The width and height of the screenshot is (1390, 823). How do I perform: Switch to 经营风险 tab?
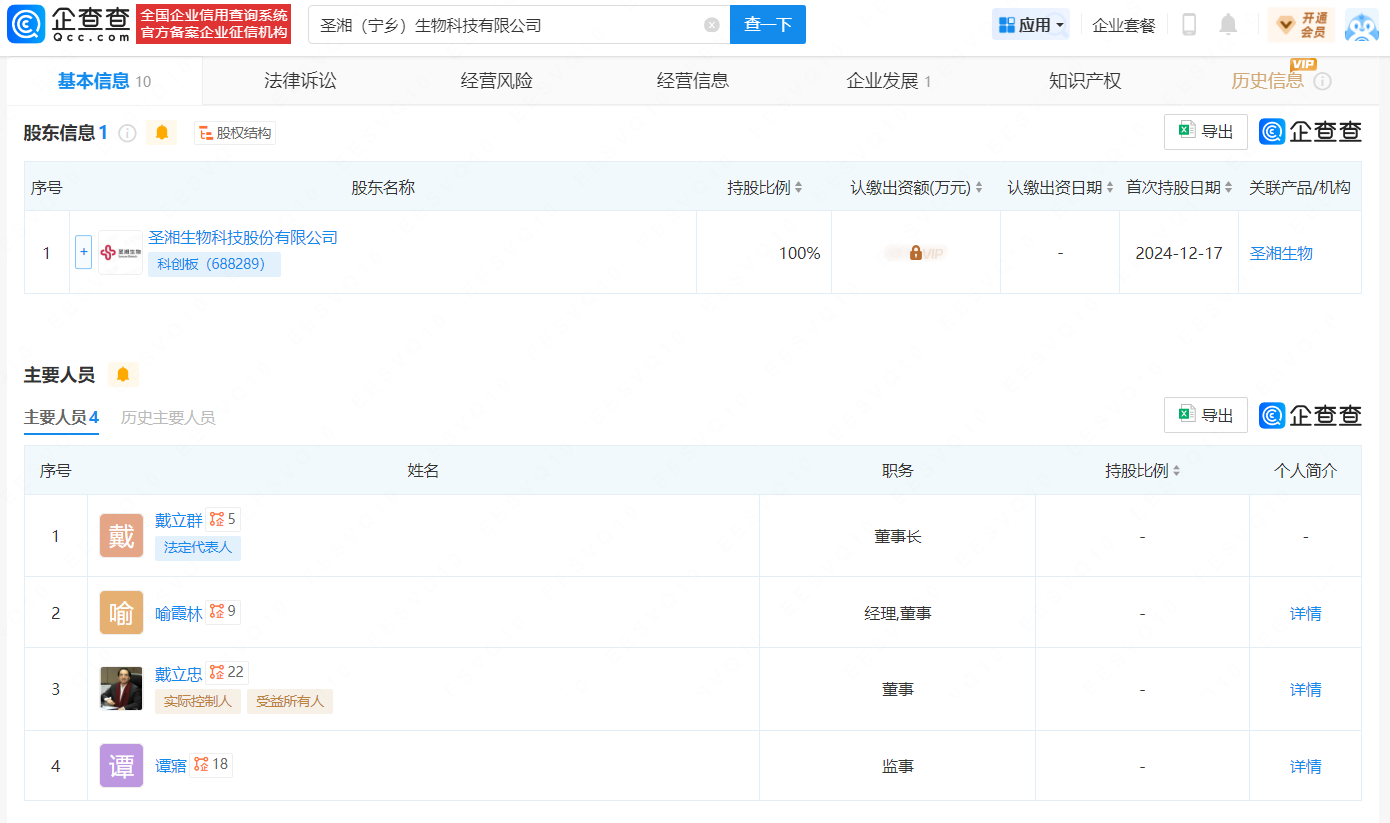tap(496, 81)
